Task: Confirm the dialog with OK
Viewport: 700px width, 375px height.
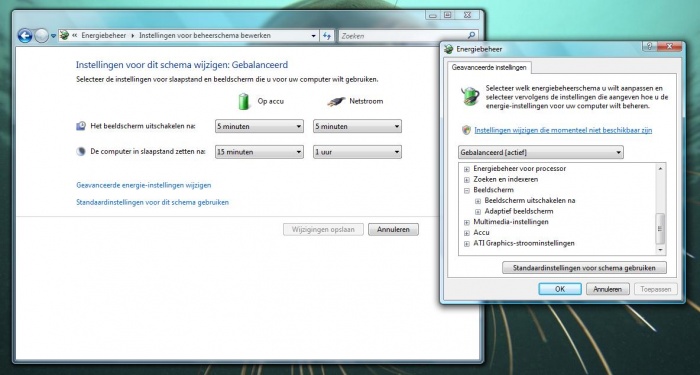Action: [560, 289]
